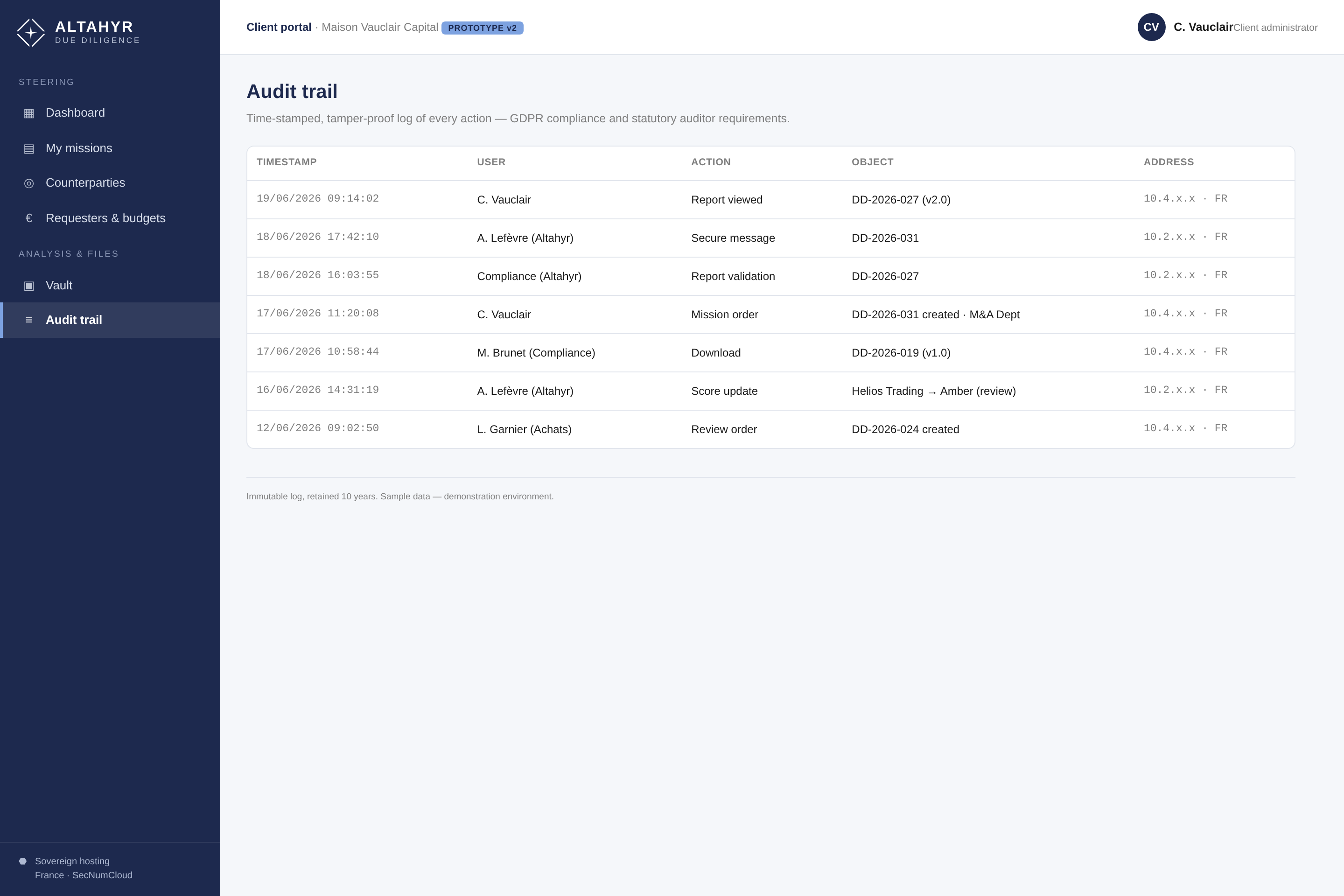Click the My missions list icon
Screen dimensions: 1344x896
[x=28, y=148]
